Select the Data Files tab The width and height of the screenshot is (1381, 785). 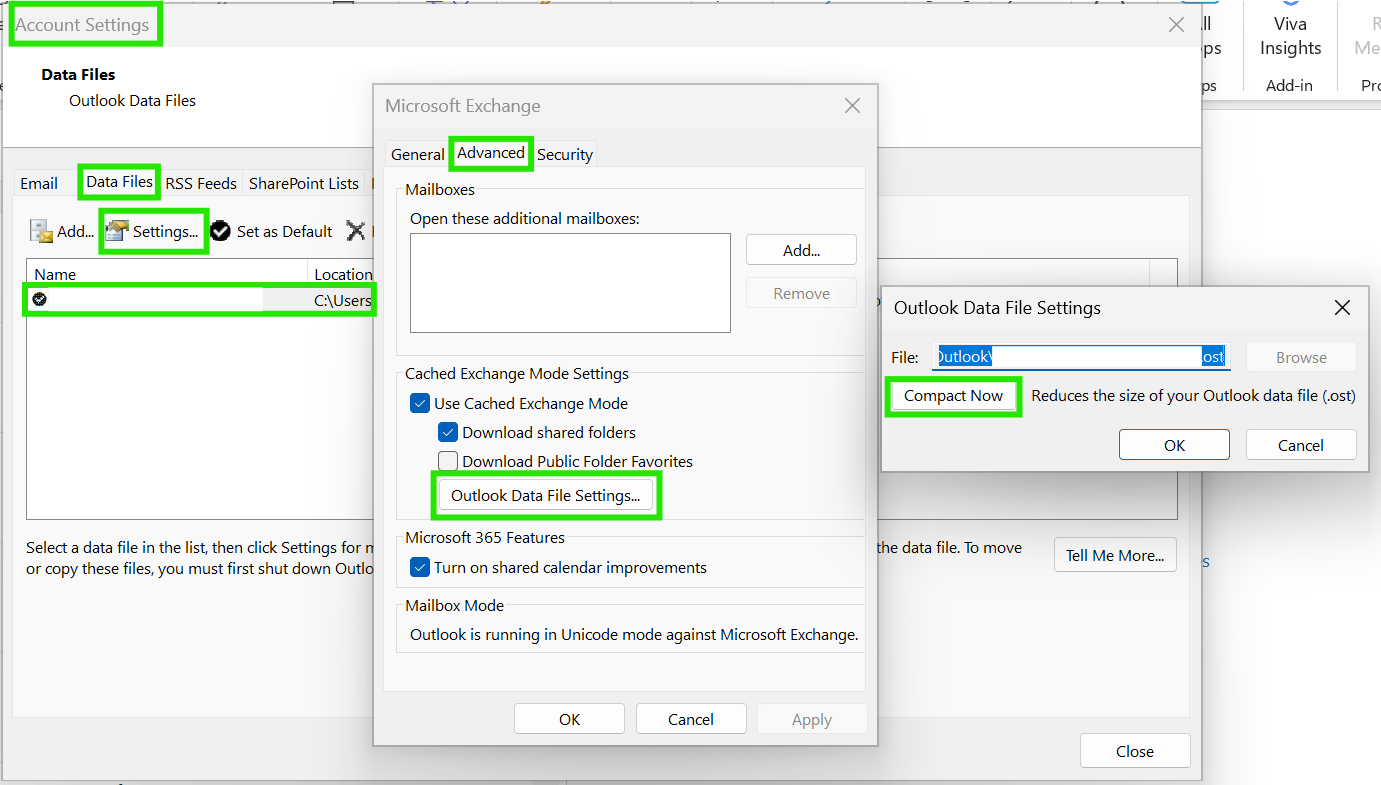point(119,182)
